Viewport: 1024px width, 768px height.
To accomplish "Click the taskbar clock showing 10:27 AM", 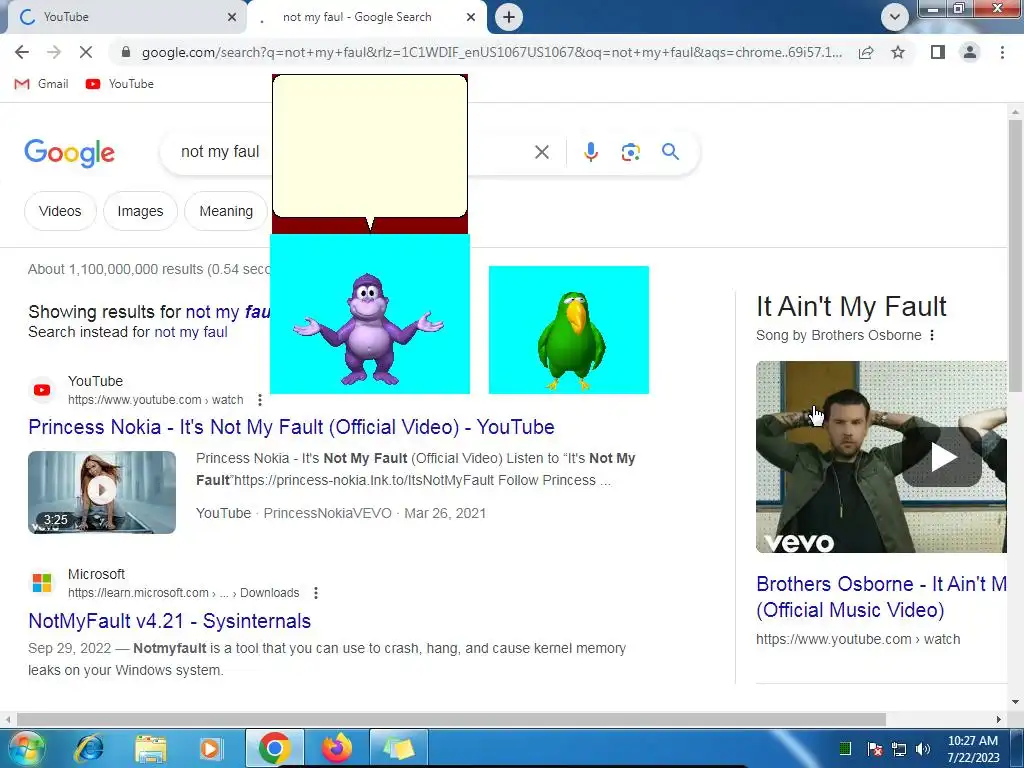I will point(973,749).
